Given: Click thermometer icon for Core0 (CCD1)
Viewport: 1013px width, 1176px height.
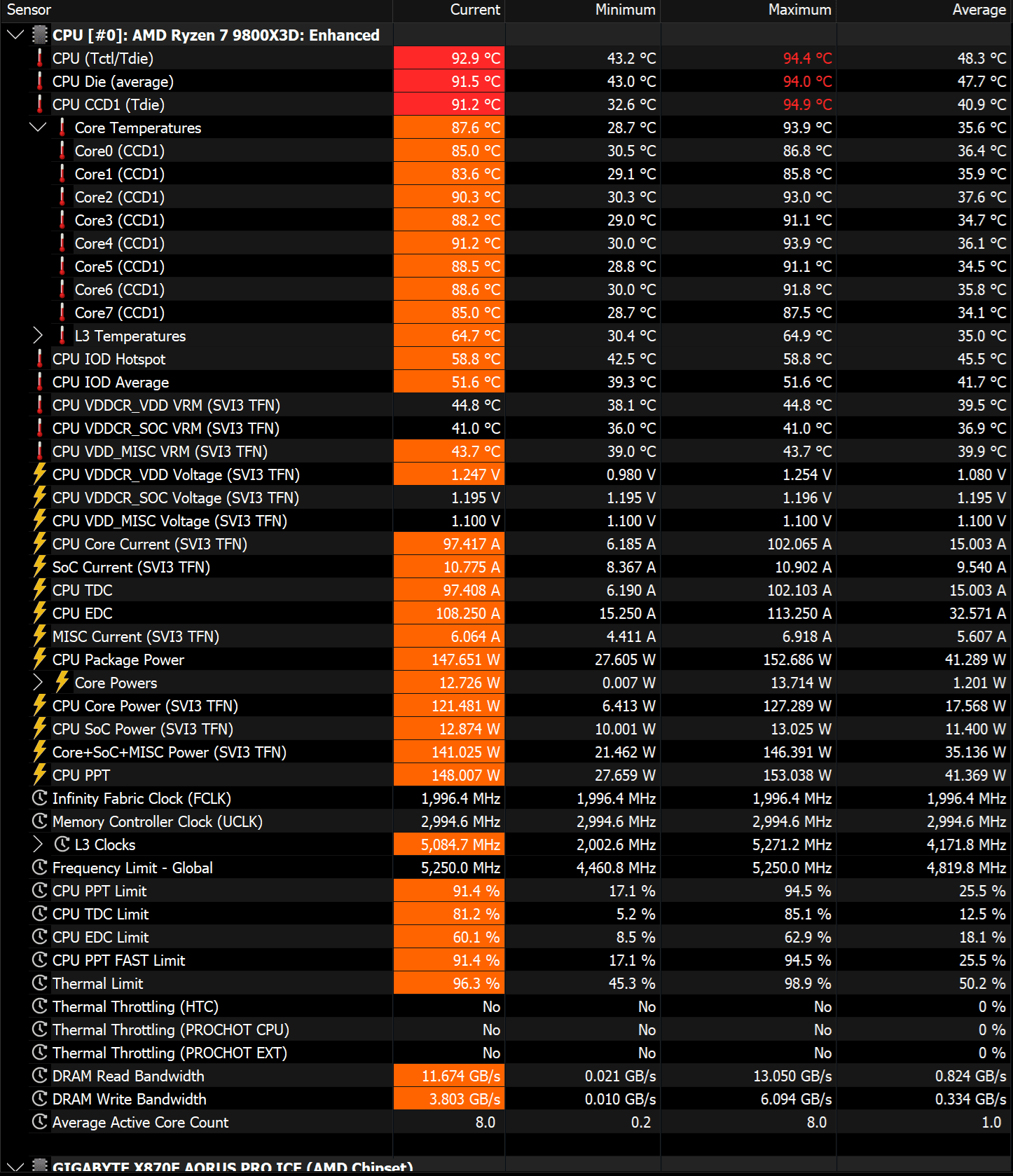Looking at the screenshot, I should tap(62, 151).
